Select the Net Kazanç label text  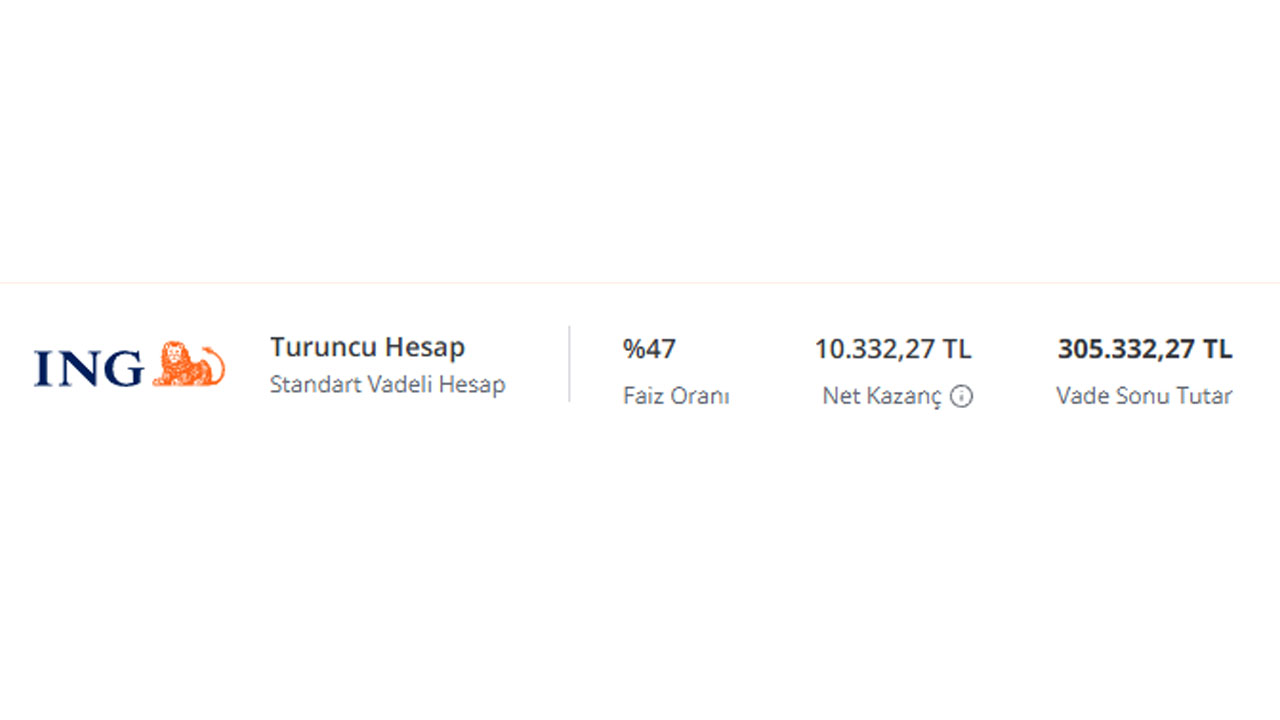[x=882, y=397]
